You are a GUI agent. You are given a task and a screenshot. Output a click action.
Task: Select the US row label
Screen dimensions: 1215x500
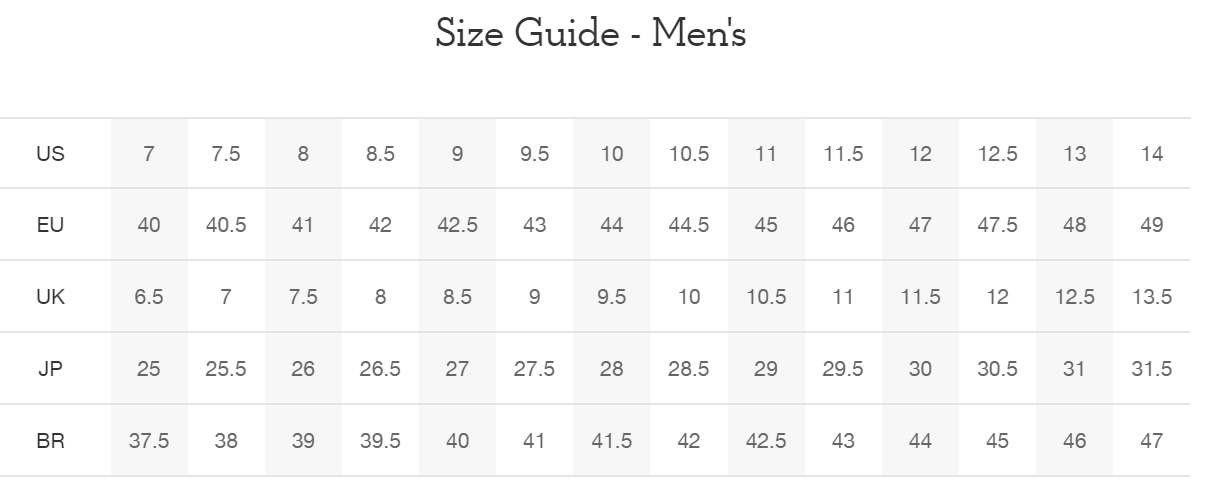50,154
